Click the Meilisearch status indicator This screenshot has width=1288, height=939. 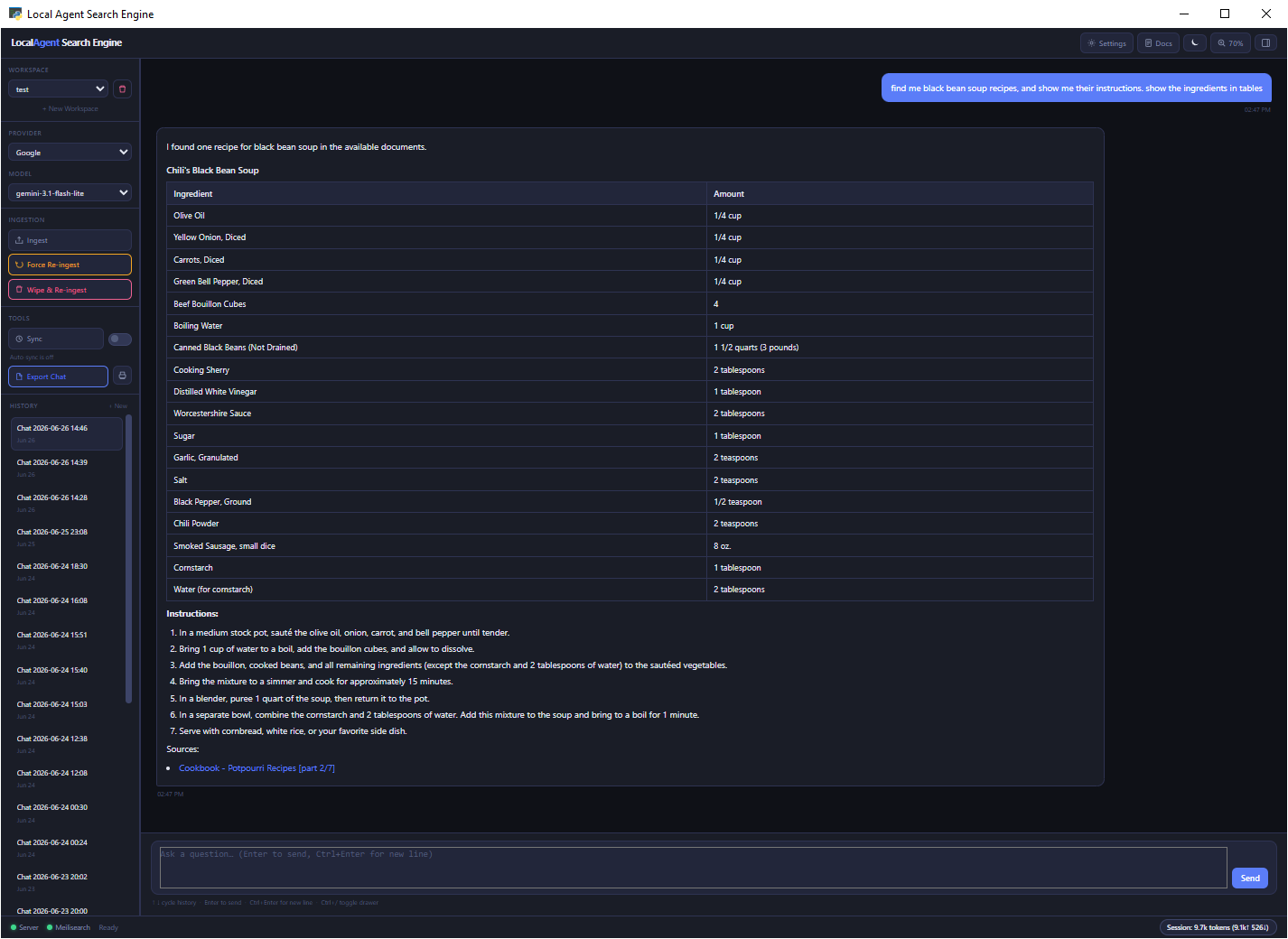(x=69, y=927)
